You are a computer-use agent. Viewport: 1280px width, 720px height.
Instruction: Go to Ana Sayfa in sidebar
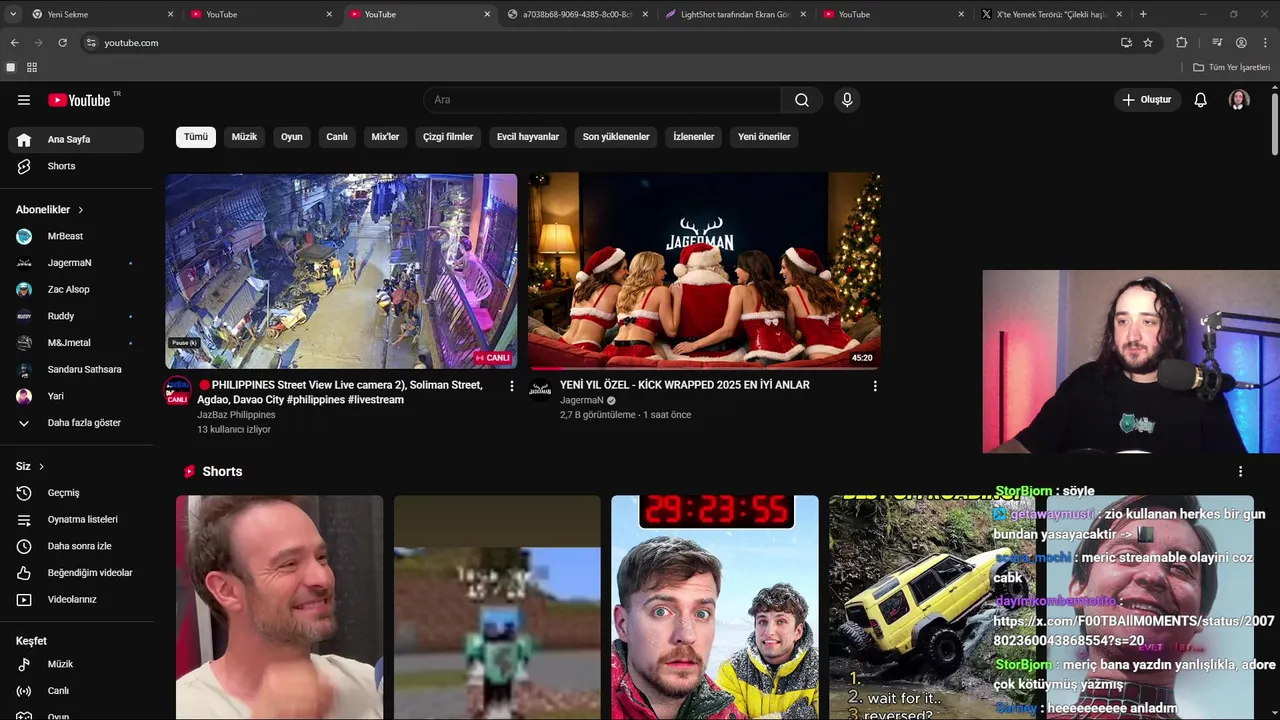pos(76,140)
